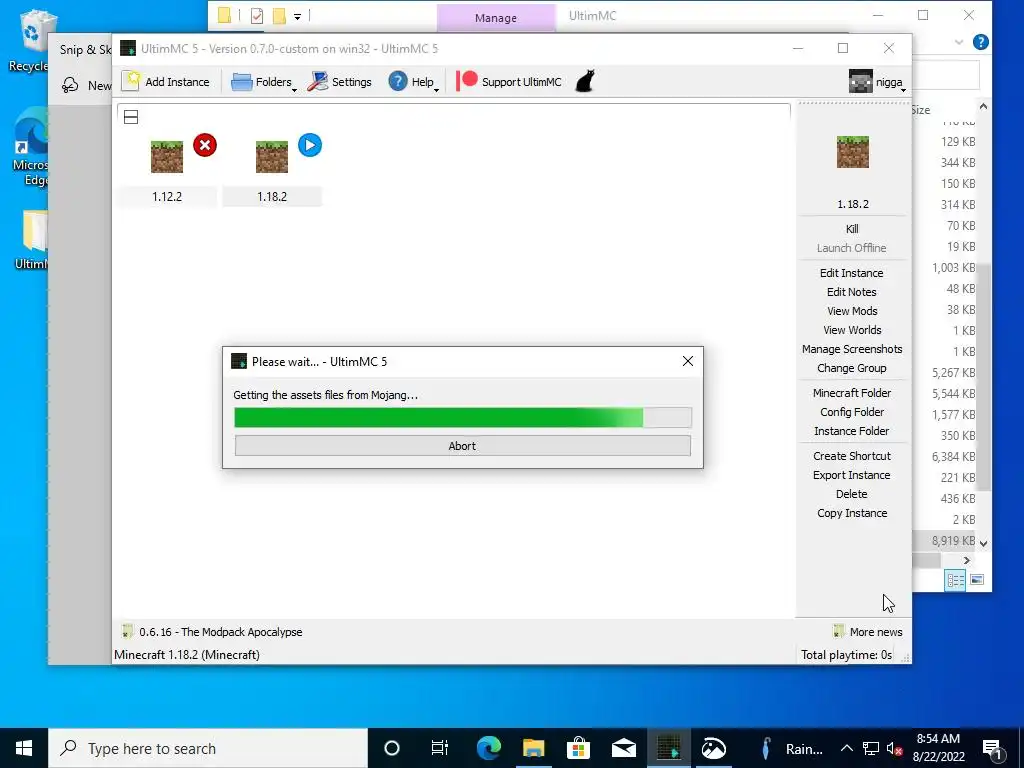
Task: Click the 1.18.2 grass block in sidebar
Action: (853, 152)
